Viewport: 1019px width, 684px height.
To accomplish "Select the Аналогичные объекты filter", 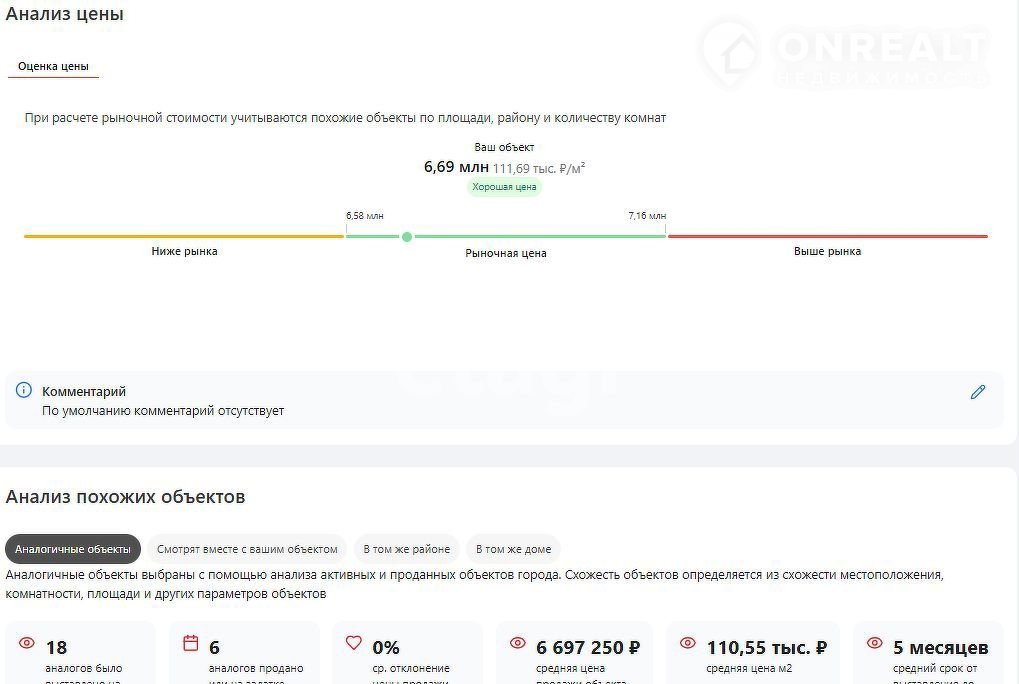I will tap(72, 549).
